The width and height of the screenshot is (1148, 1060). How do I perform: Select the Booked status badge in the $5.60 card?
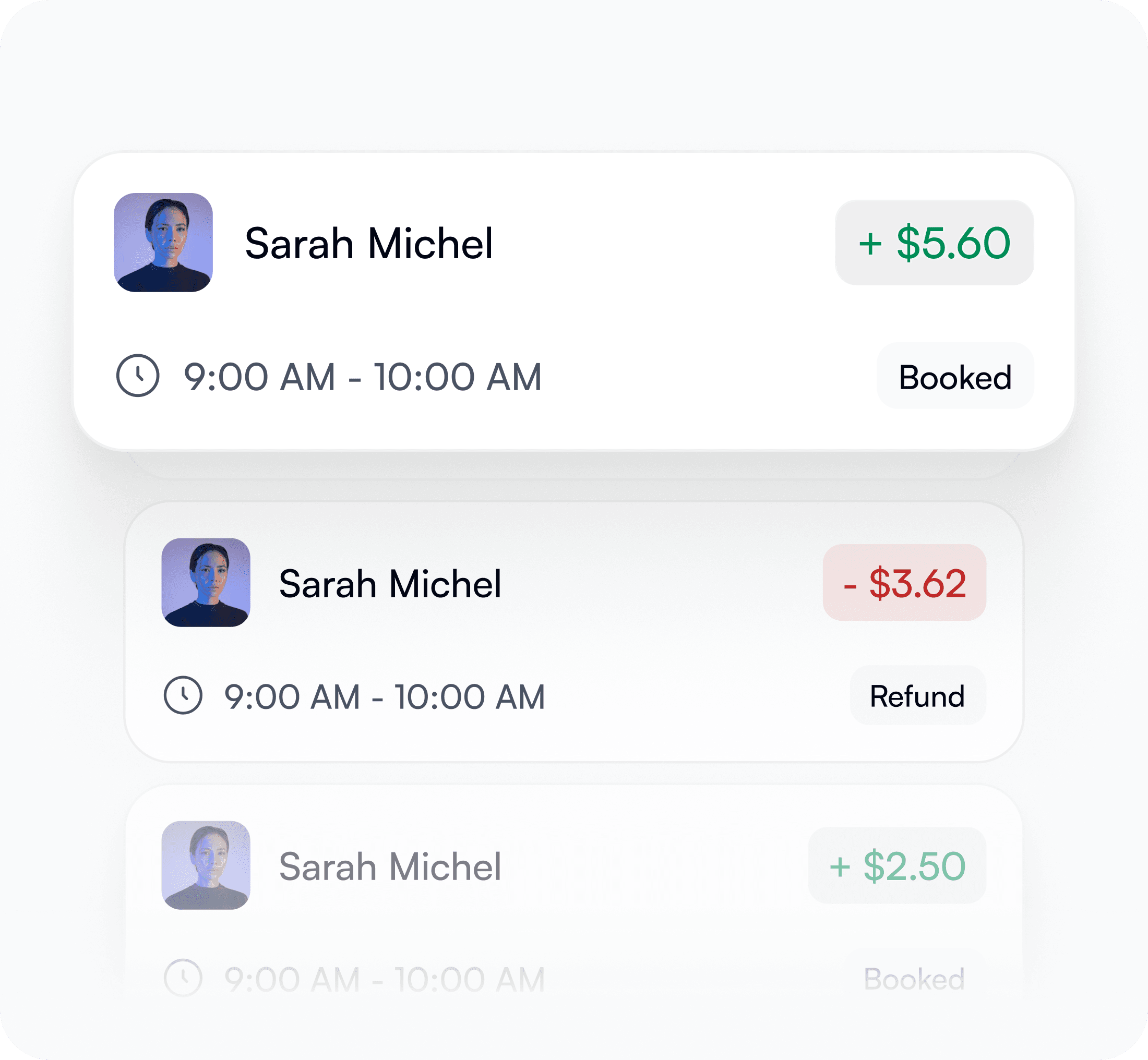pyautogui.click(x=954, y=376)
